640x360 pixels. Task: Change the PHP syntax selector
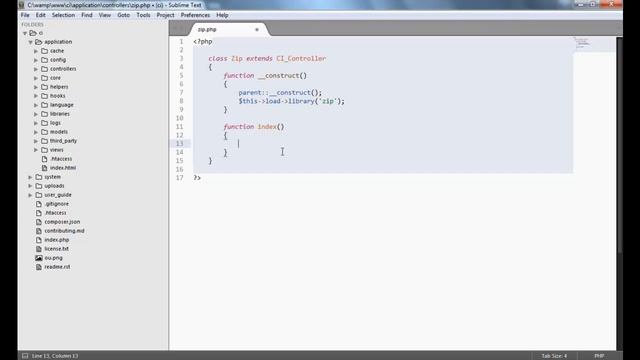(599, 356)
